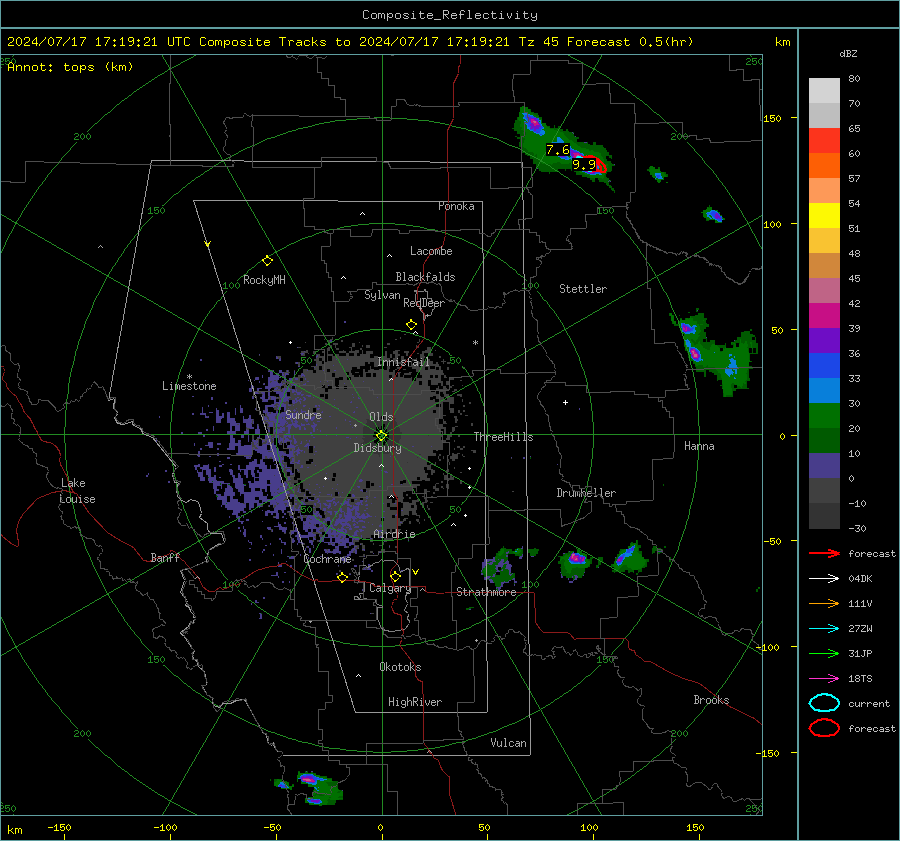Select the orange 60 dBZ swatch
900x841 pixels.
[824, 165]
